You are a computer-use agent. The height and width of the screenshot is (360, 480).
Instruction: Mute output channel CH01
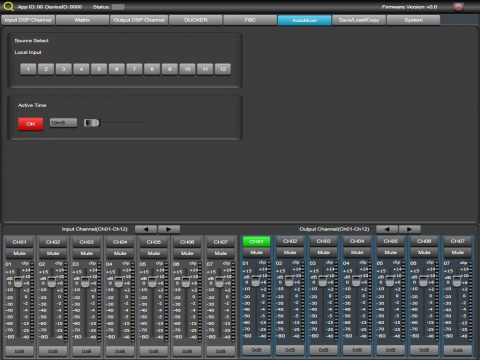pyautogui.click(x=256, y=252)
